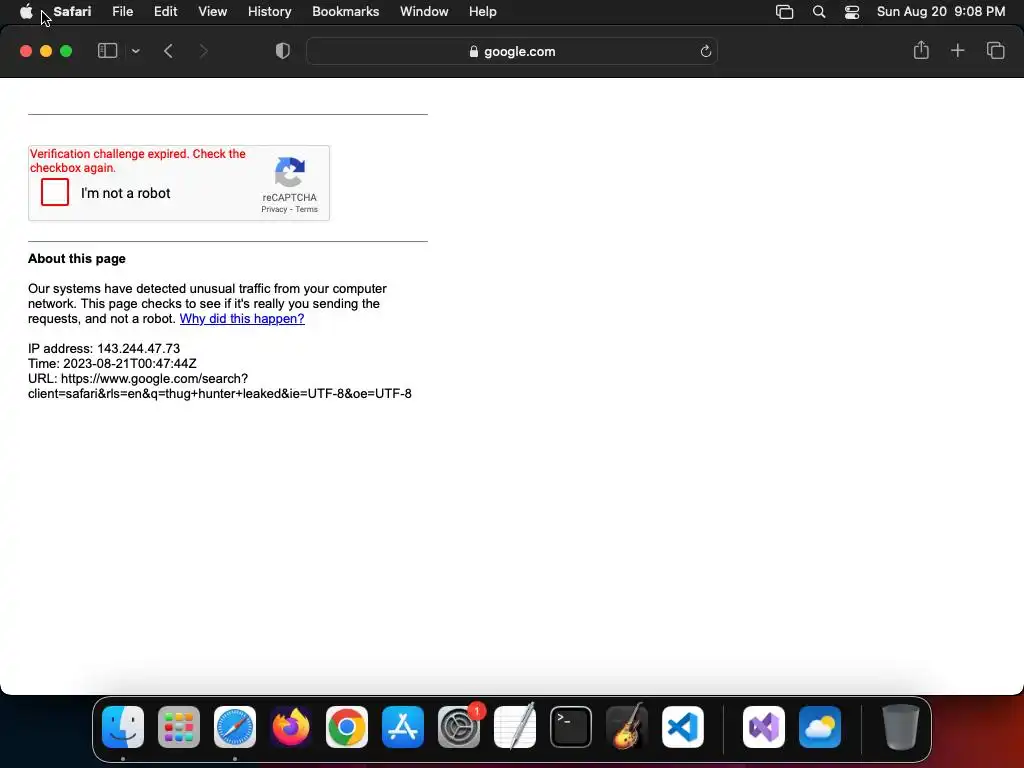This screenshot has width=1024, height=768.
Task: Open the History menu
Action: tap(269, 12)
